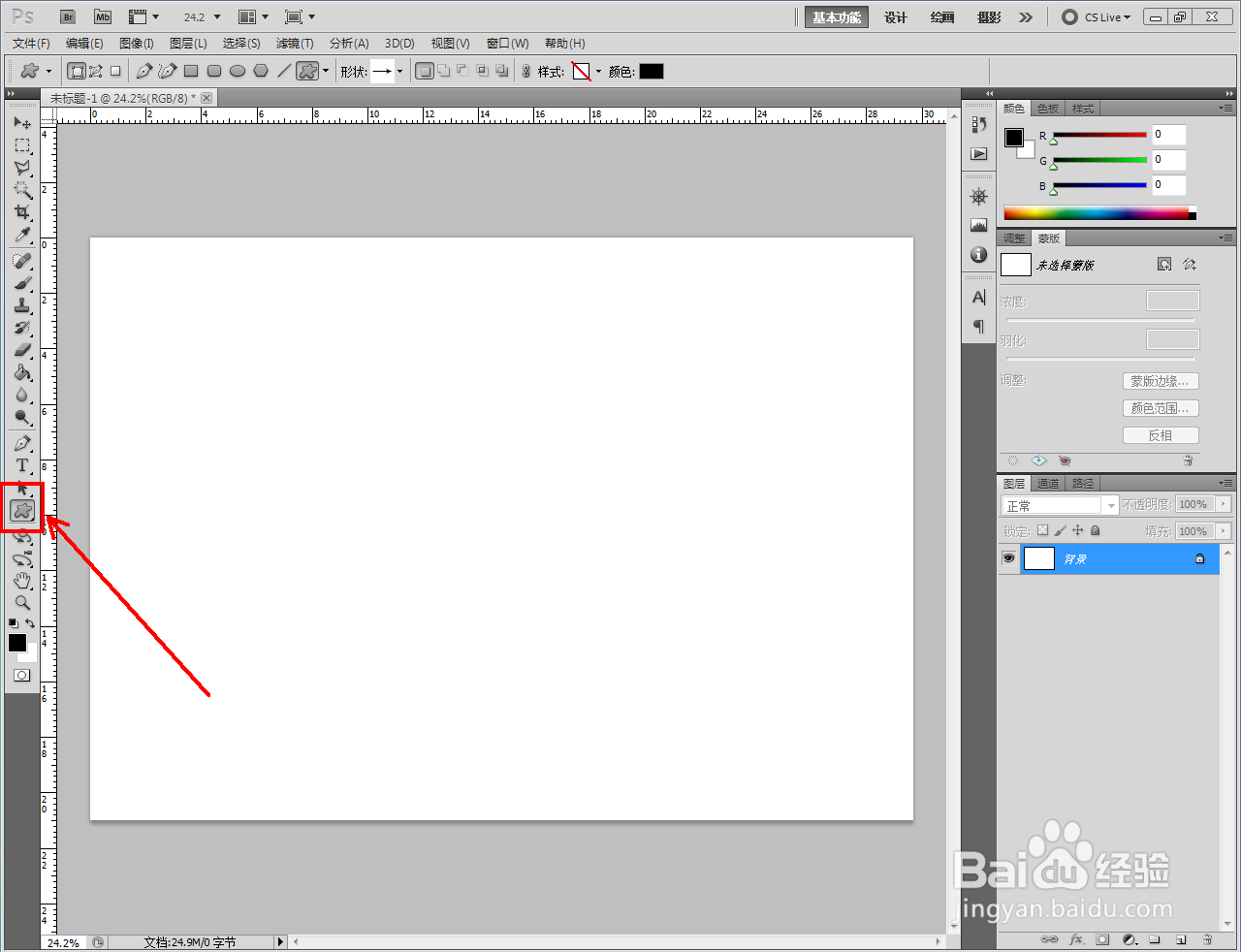Viewport: 1241px width, 952px height.
Task: Toggle Quick Mask mode
Action: [22, 676]
